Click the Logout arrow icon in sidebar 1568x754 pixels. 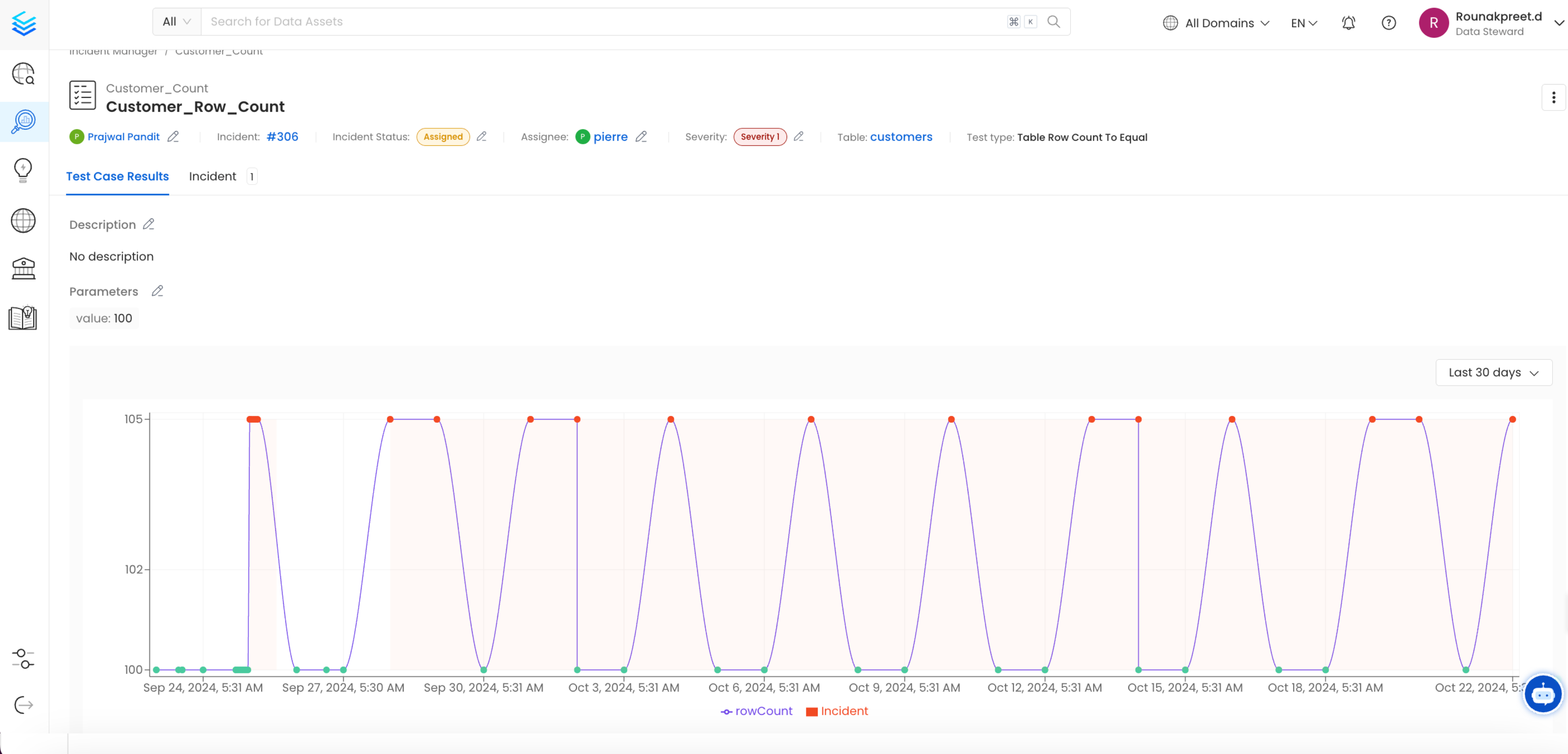pos(23,705)
